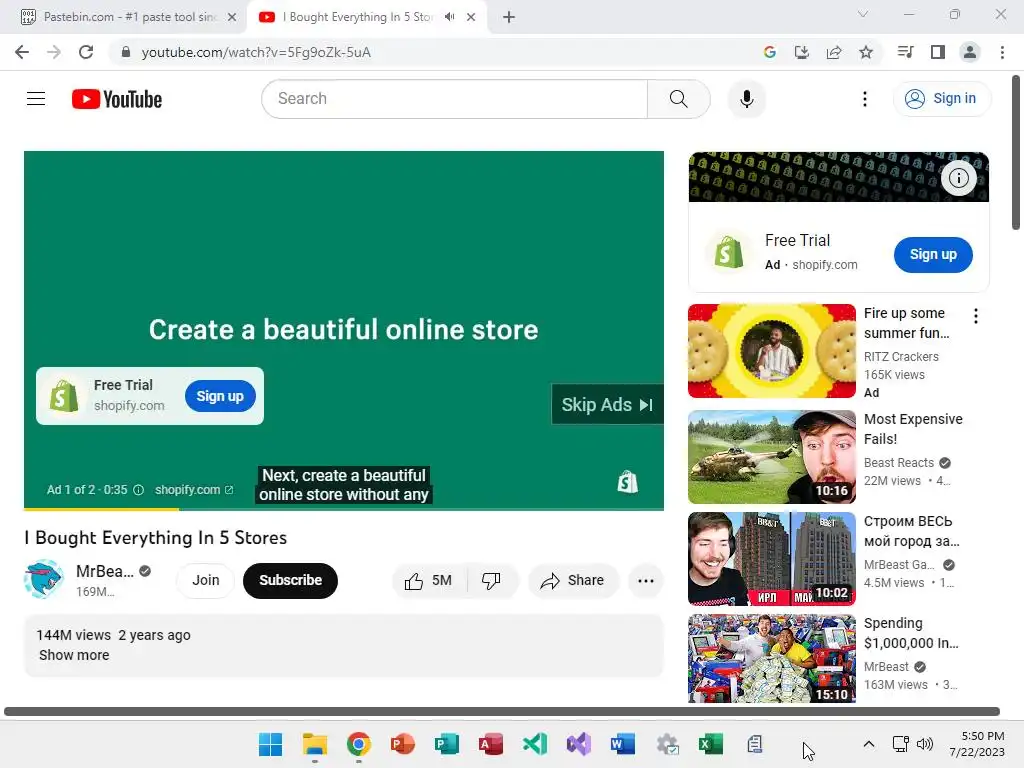Close the Pastebin.com tab
The width and height of the screenshot is (1024, 768).
pyautogui.click(x=232, y=17)
